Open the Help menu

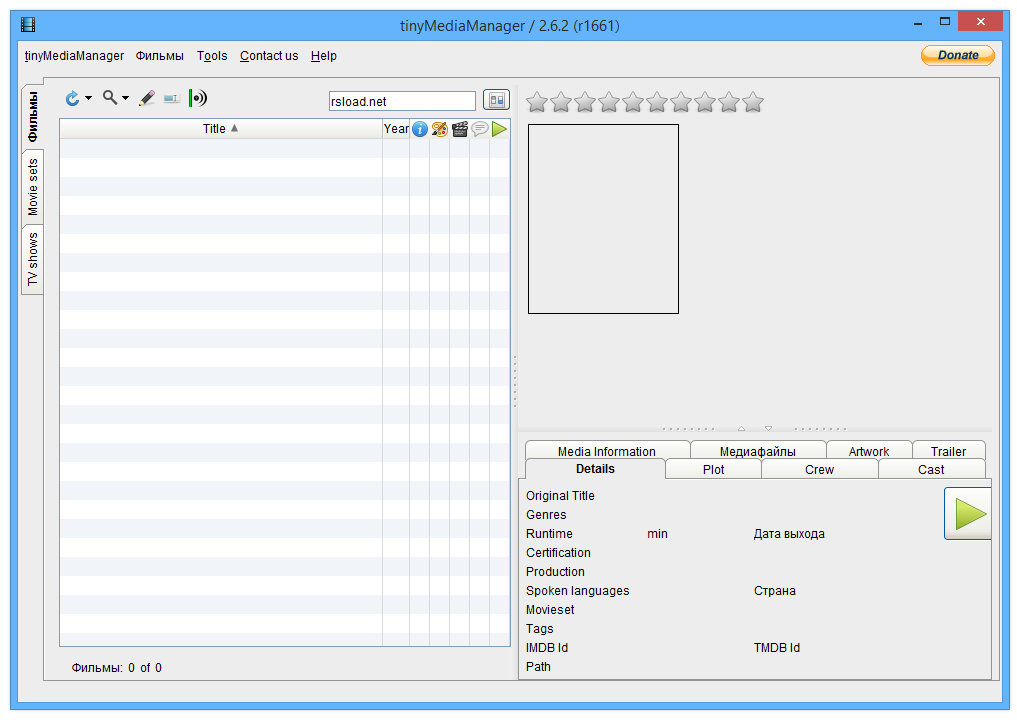click(x=324, y=56)
